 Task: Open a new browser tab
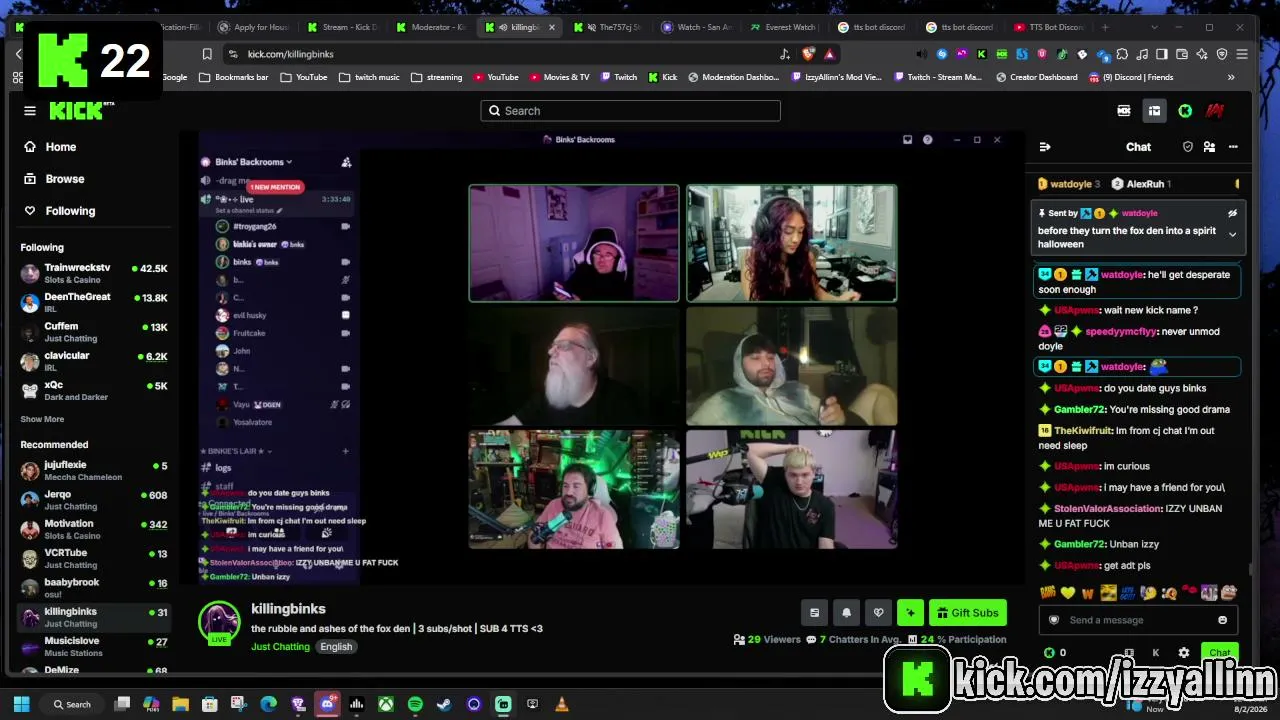click(1105, 27)
